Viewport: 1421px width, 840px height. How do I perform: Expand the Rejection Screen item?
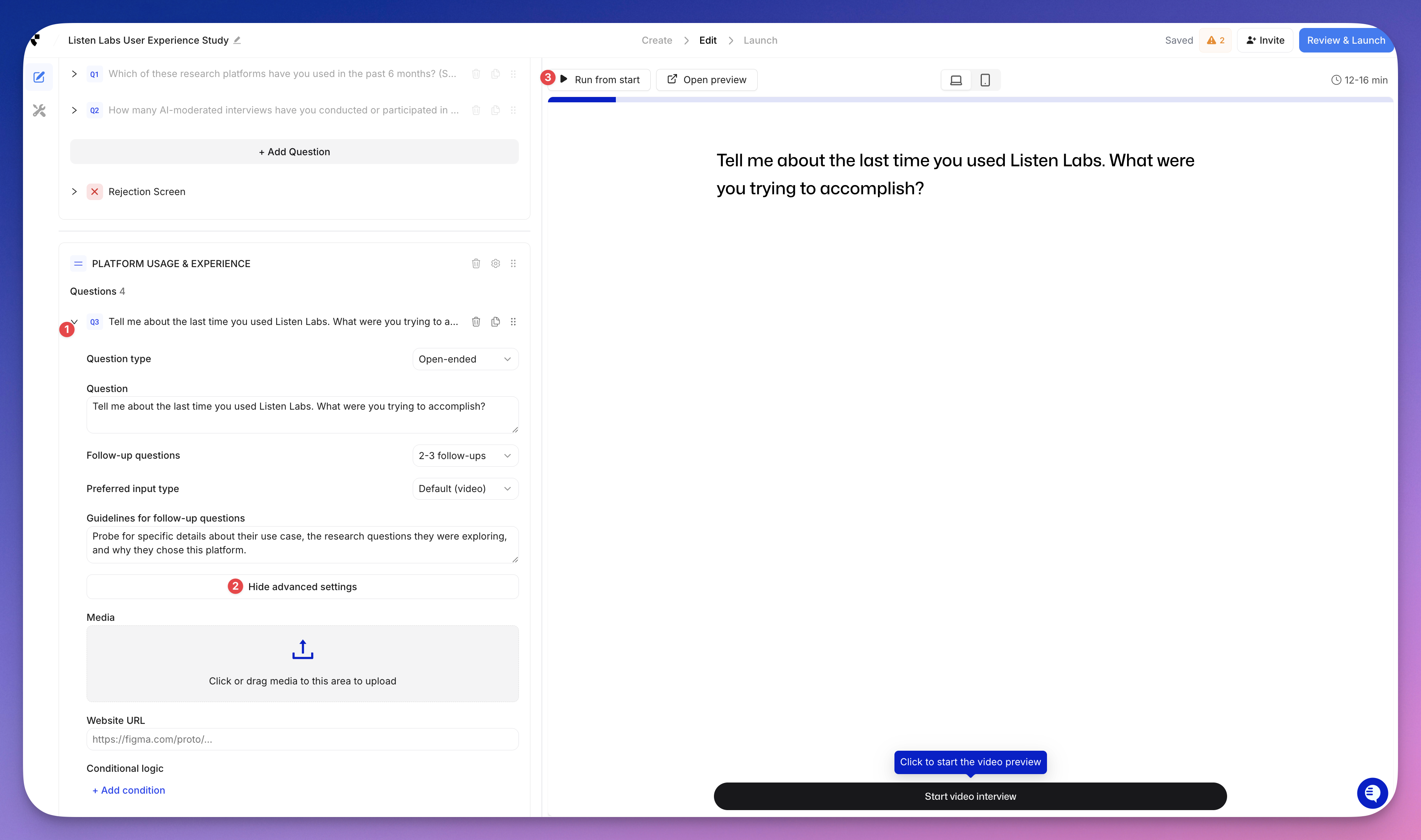tap(74, 191)
